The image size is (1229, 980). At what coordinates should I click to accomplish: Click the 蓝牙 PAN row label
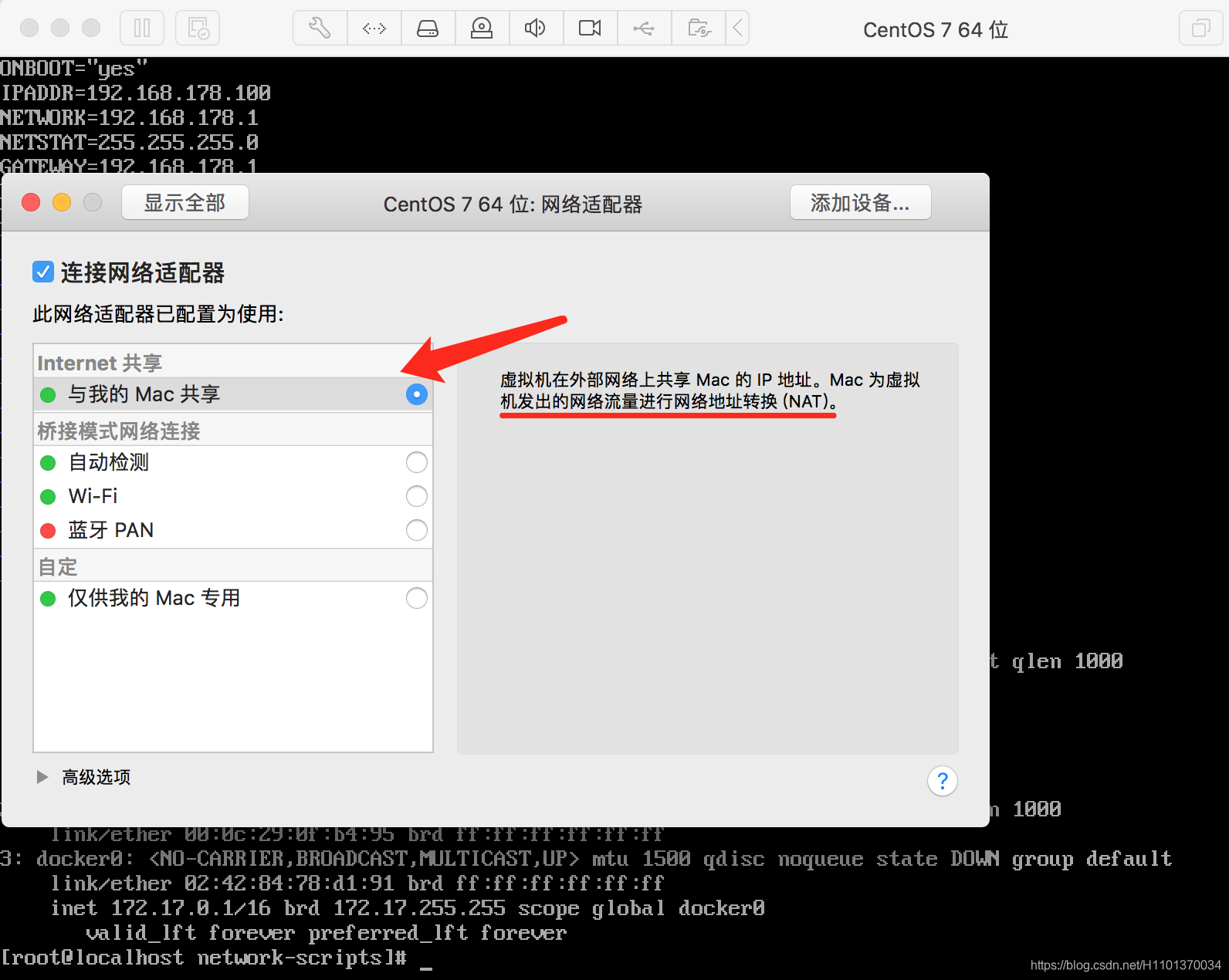click(111, 530)
